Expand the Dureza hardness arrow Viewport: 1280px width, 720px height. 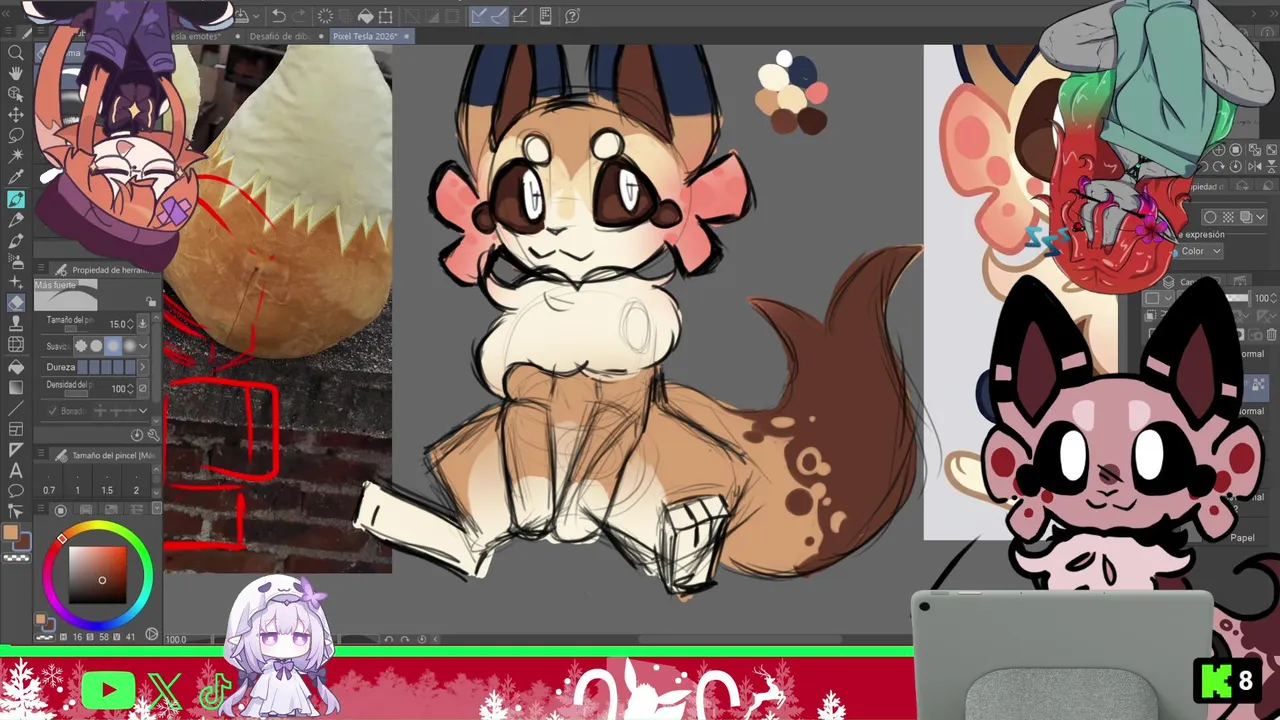coord(143,367)
